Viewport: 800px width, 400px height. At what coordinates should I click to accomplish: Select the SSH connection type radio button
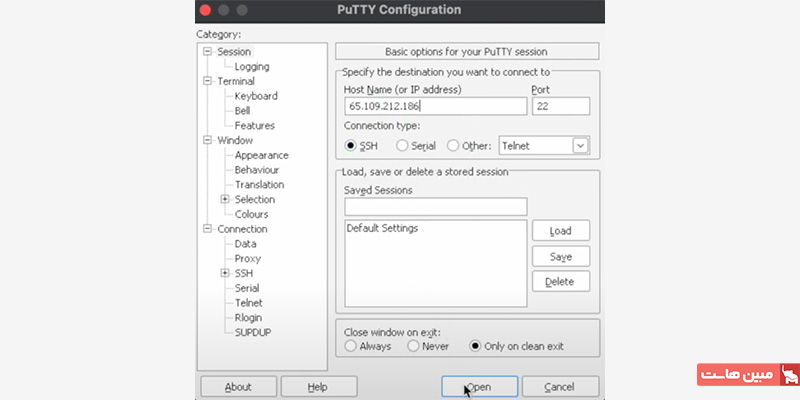point(350,146)
